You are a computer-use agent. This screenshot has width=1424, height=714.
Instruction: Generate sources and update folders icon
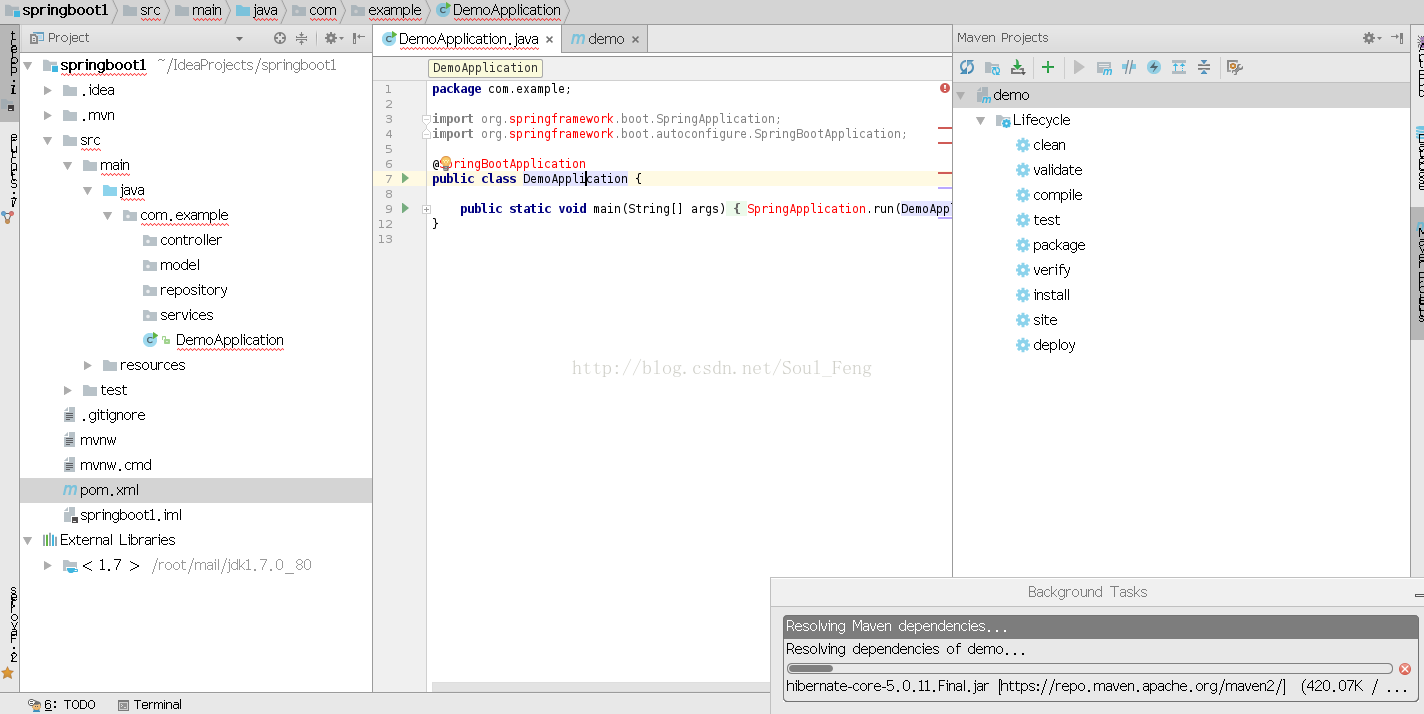point(992,67)
